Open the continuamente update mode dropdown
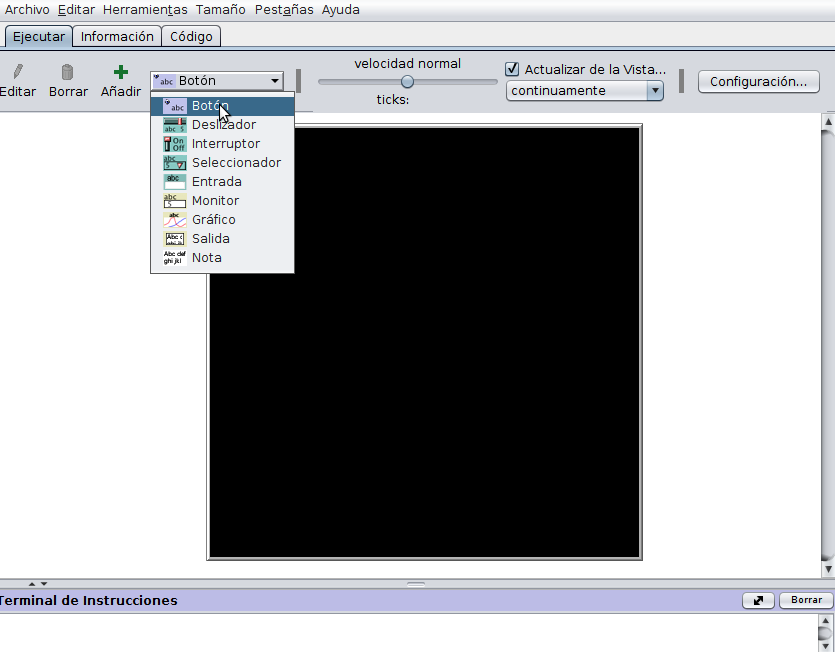835x652 pixels. point(585,91)
